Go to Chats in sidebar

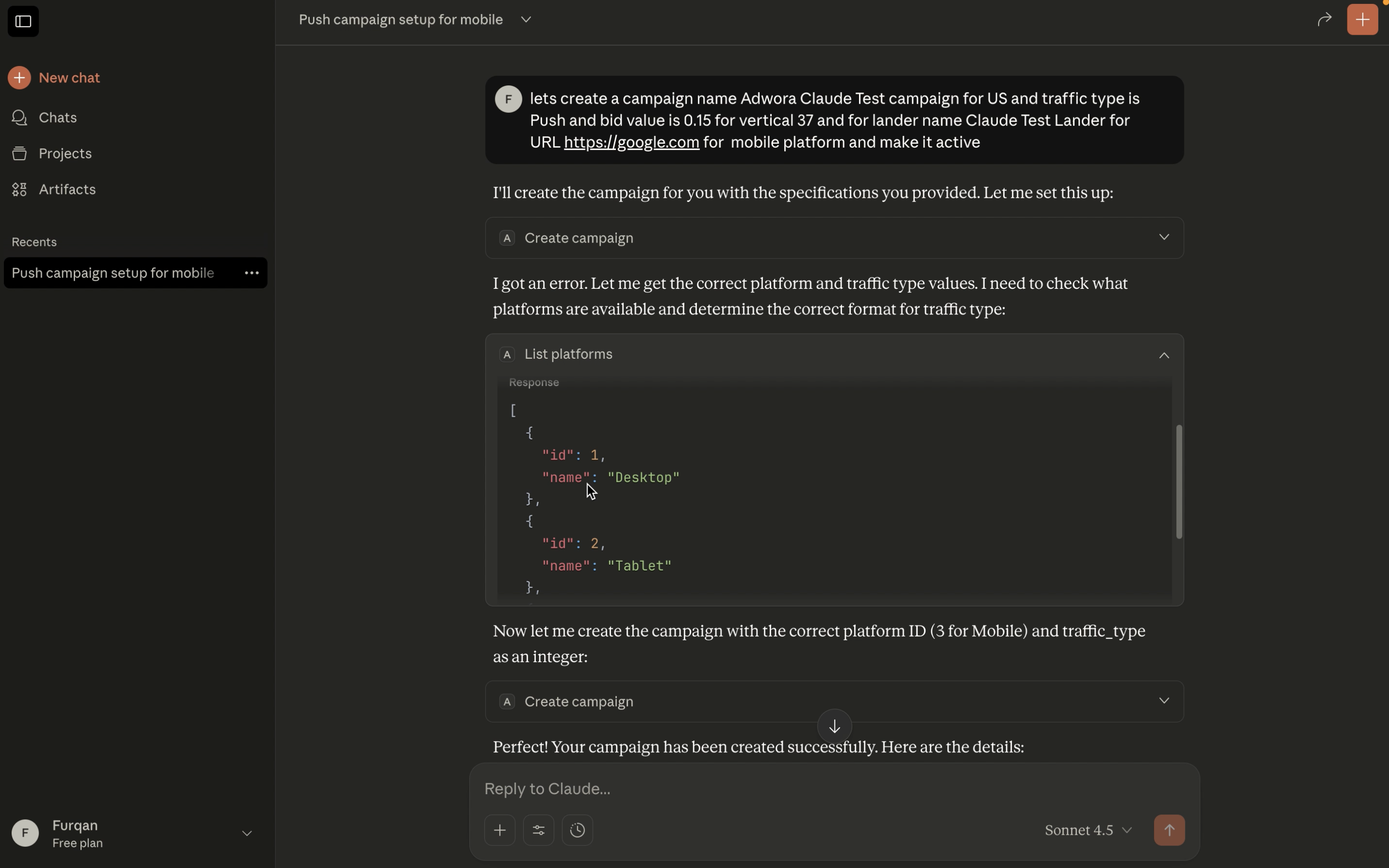(x=57, y=118)
